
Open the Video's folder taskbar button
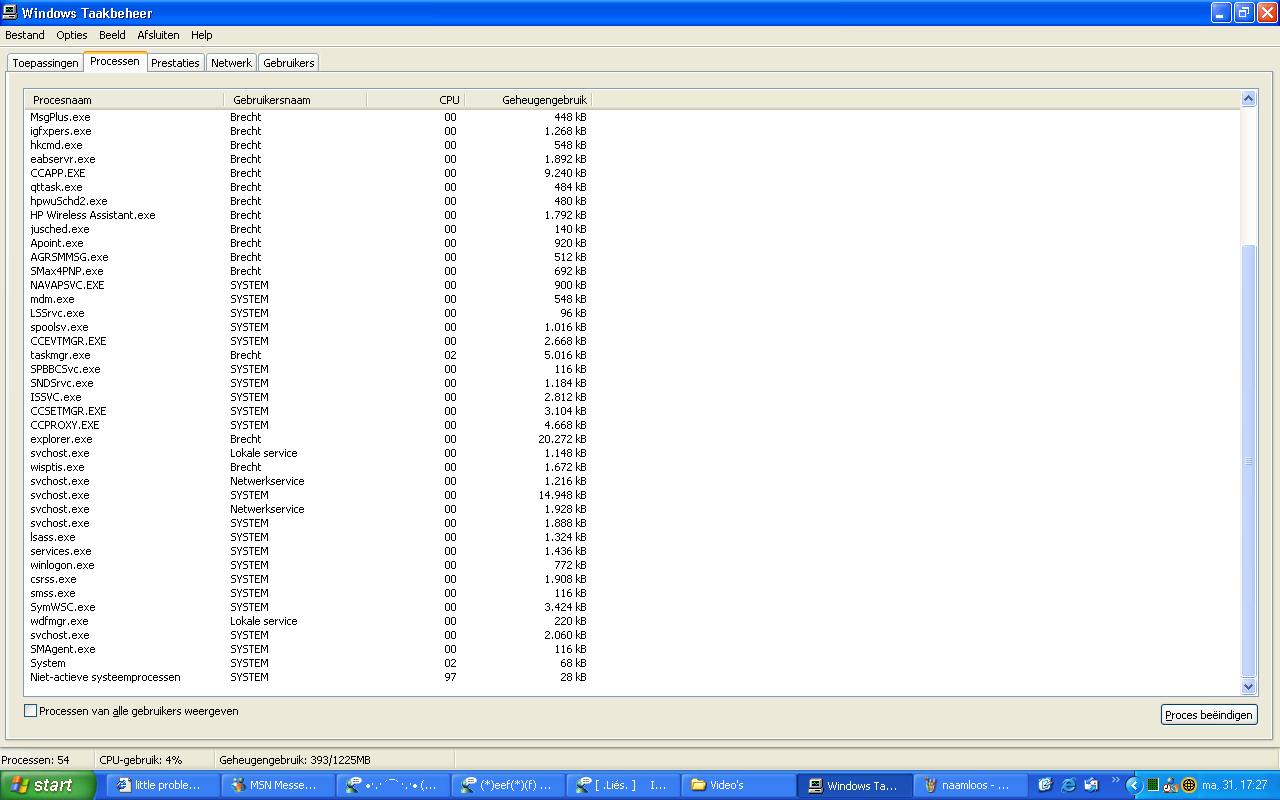click(739, 785)
